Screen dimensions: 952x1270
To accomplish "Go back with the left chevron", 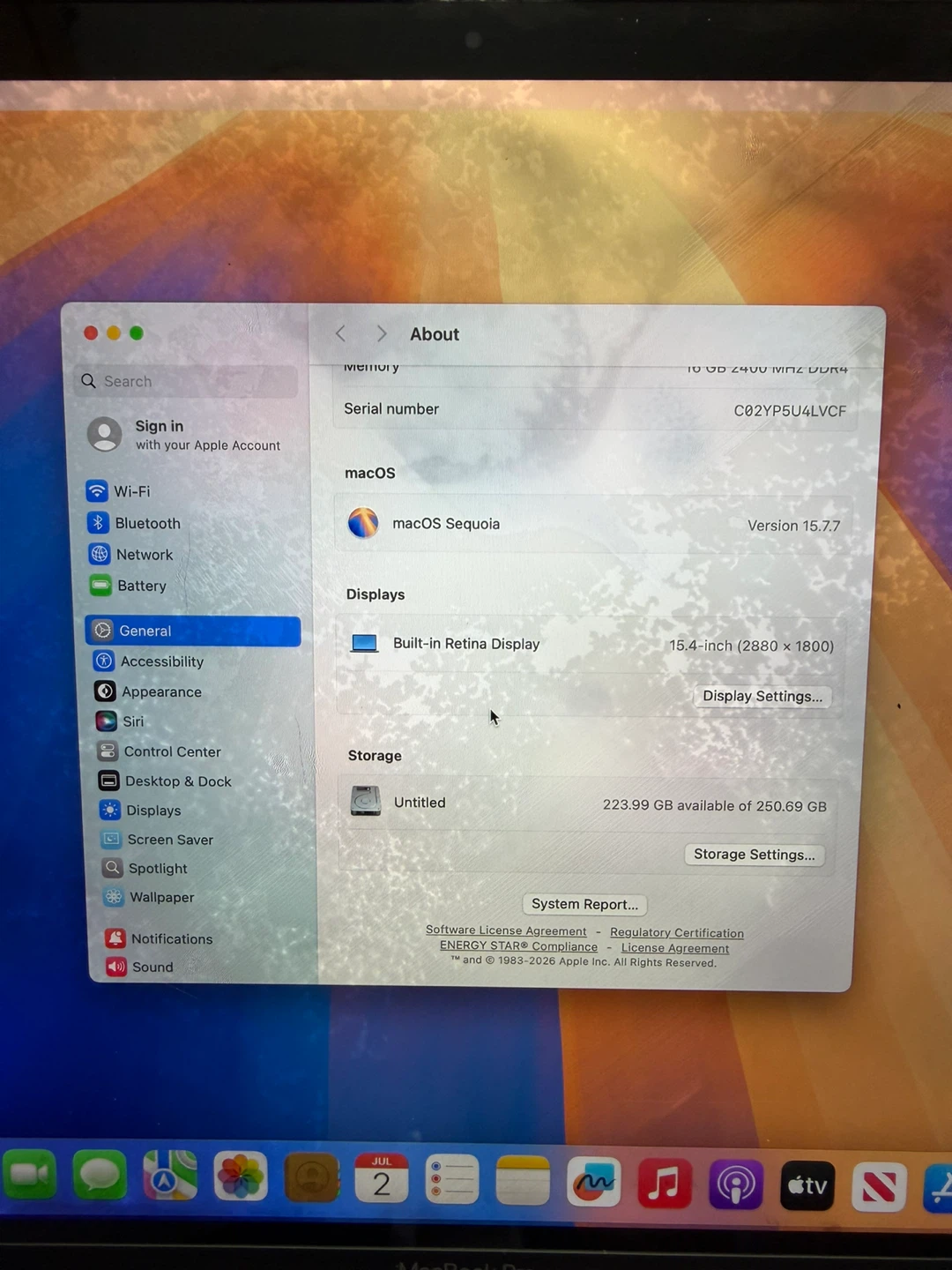I will 341,333.
